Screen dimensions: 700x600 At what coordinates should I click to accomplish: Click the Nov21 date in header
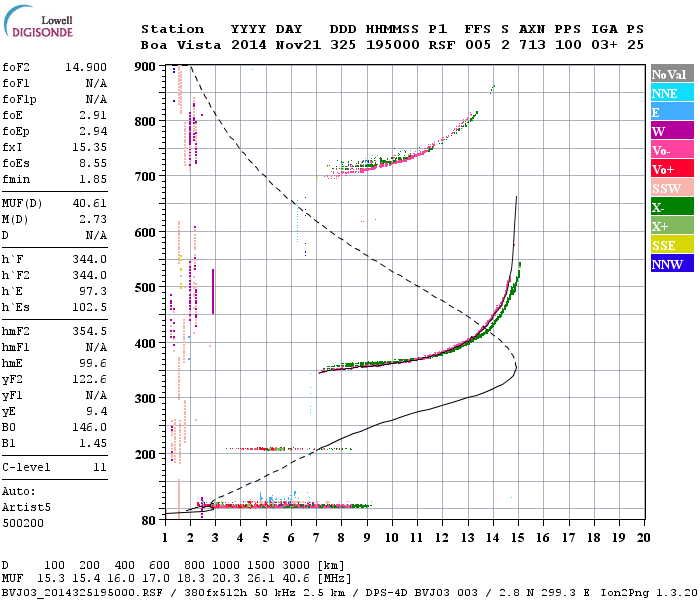tap(298, 45)
